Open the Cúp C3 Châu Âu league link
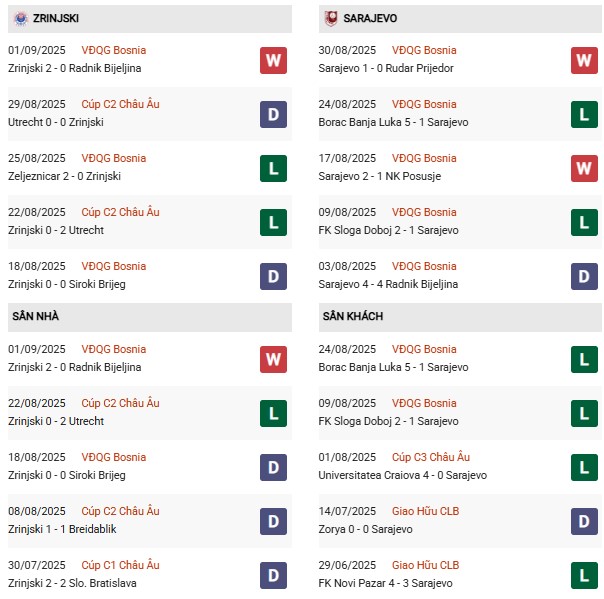Image resolution: width=604 pixels, height=599 pixels. pyautogui.click(x=431, y=457)
